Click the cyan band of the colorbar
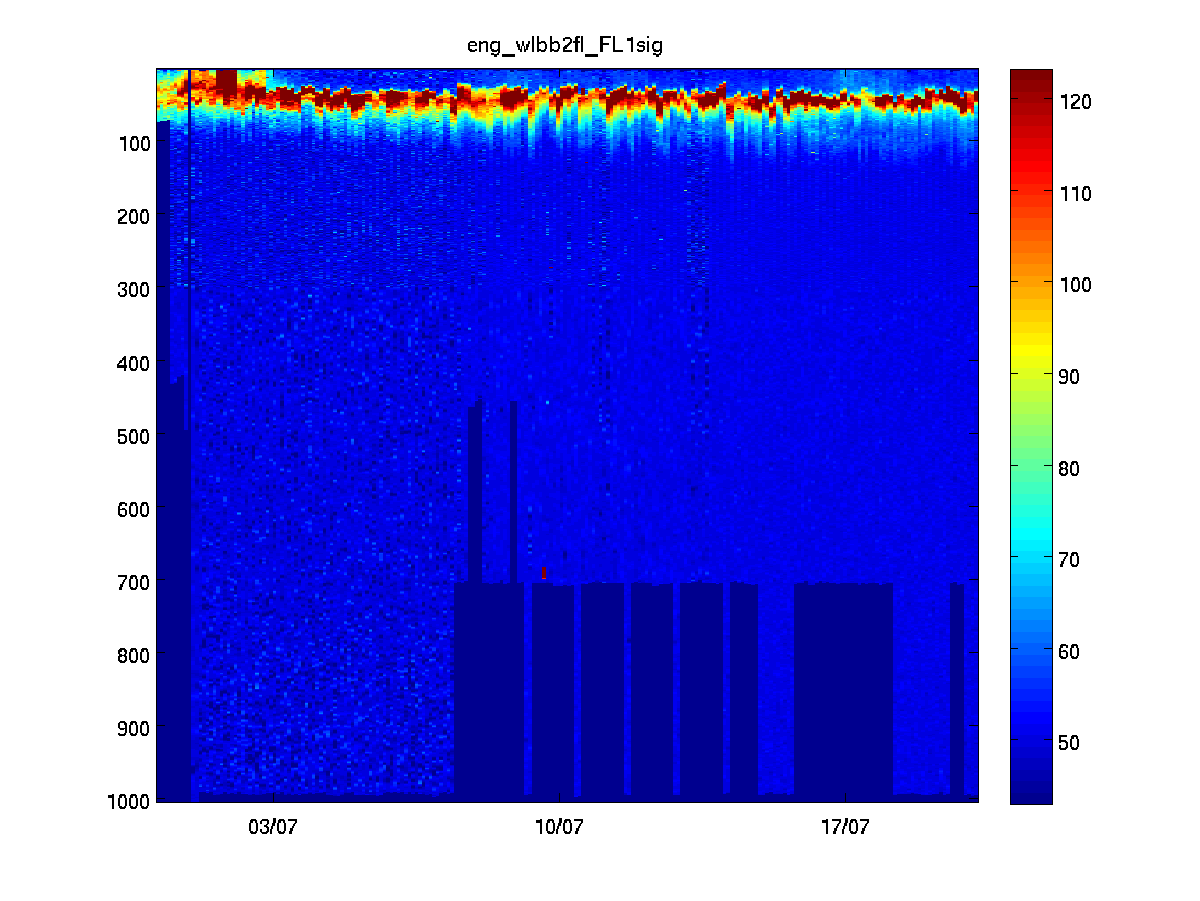 pyautogui.click(x=1031, y=535)
